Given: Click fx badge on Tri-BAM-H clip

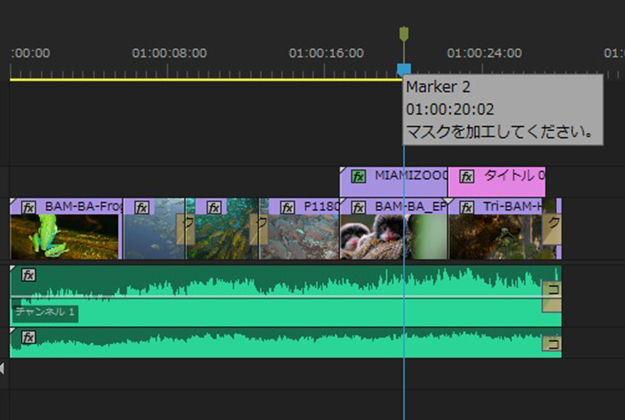Looking at the screenshot, I should click(466, 207).
